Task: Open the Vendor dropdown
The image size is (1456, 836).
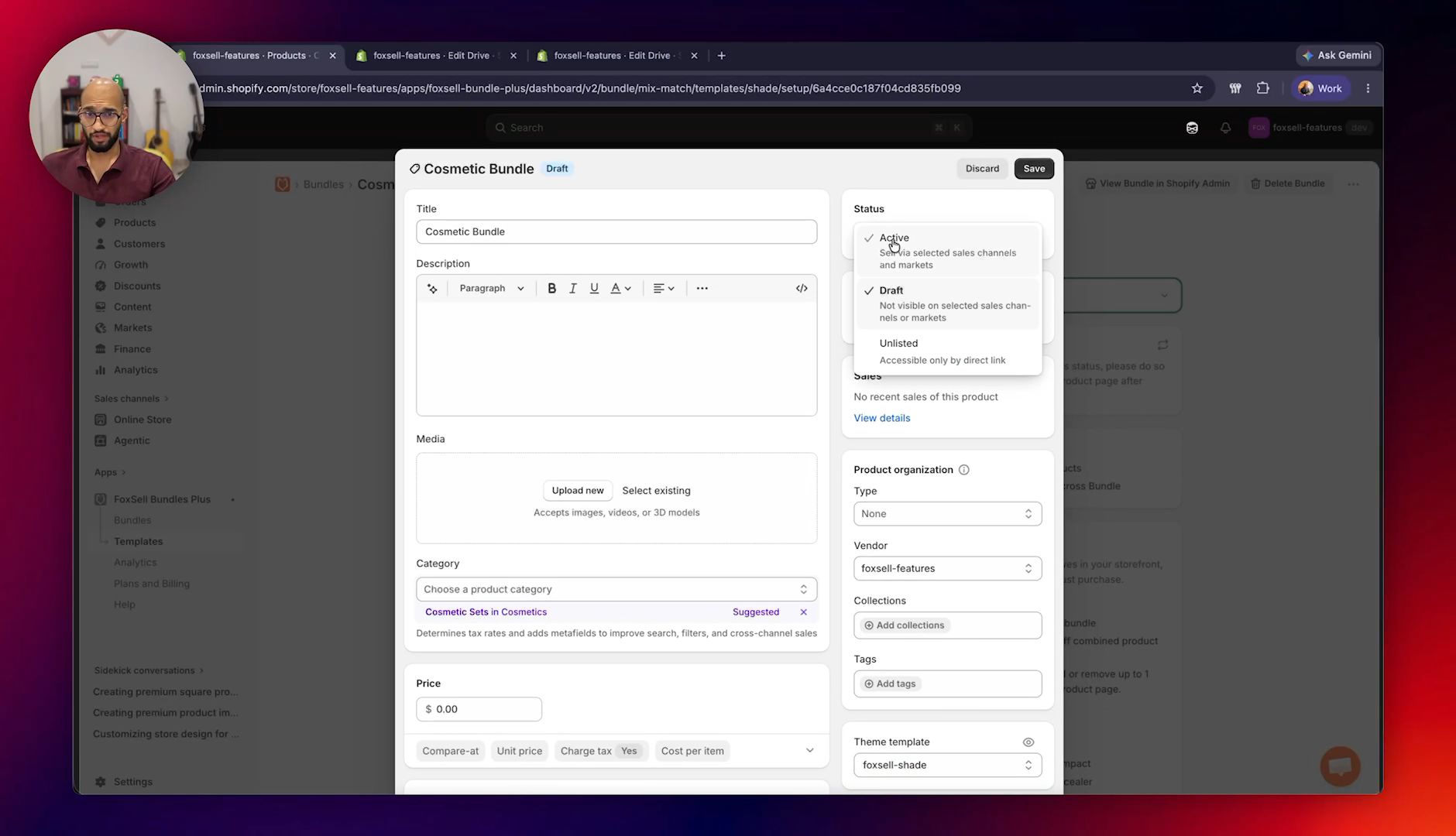Action: (x=947, y=568)
